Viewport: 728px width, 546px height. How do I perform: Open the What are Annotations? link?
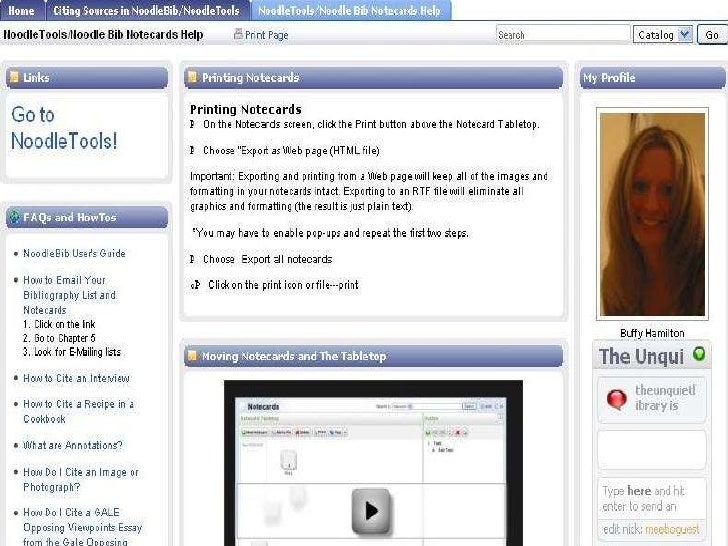coord(73,445)
